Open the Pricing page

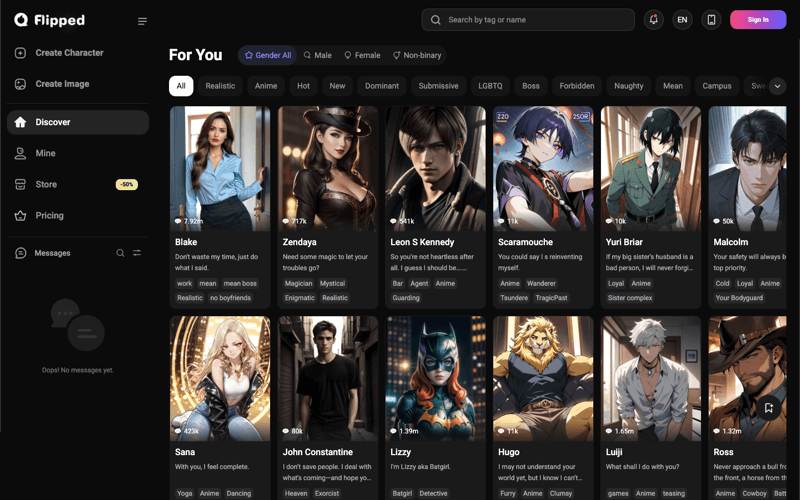coord(78,215)
